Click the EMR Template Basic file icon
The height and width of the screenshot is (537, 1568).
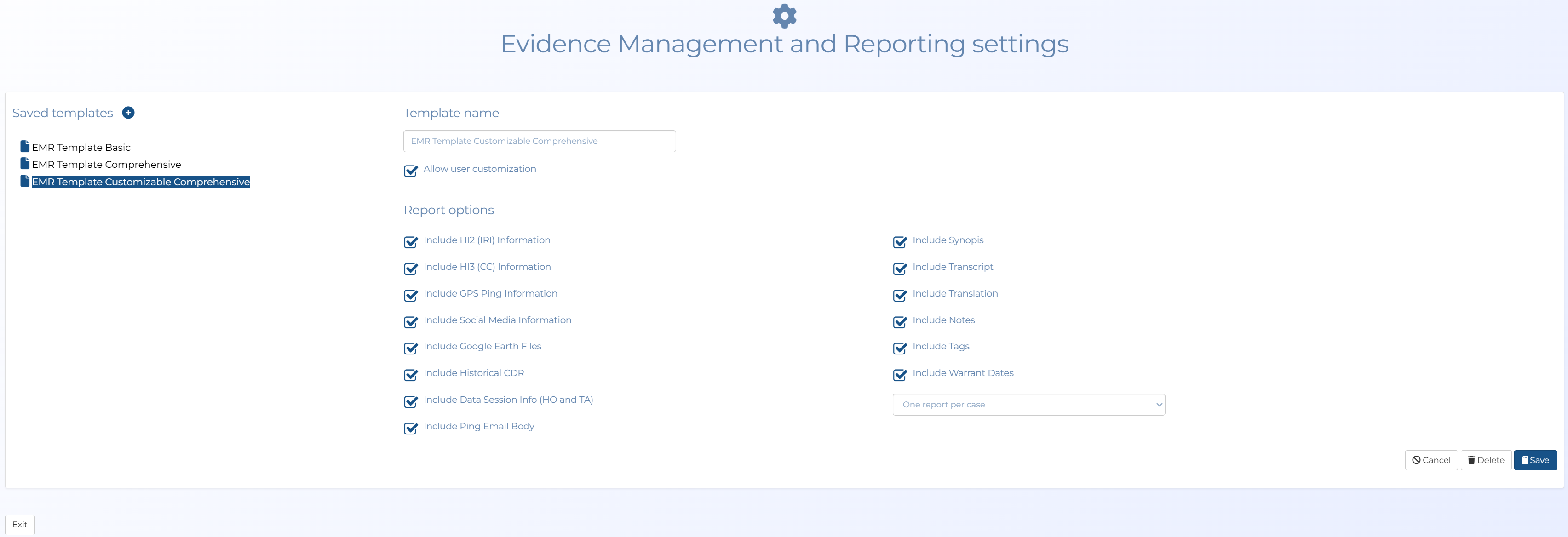click(25, 147)
